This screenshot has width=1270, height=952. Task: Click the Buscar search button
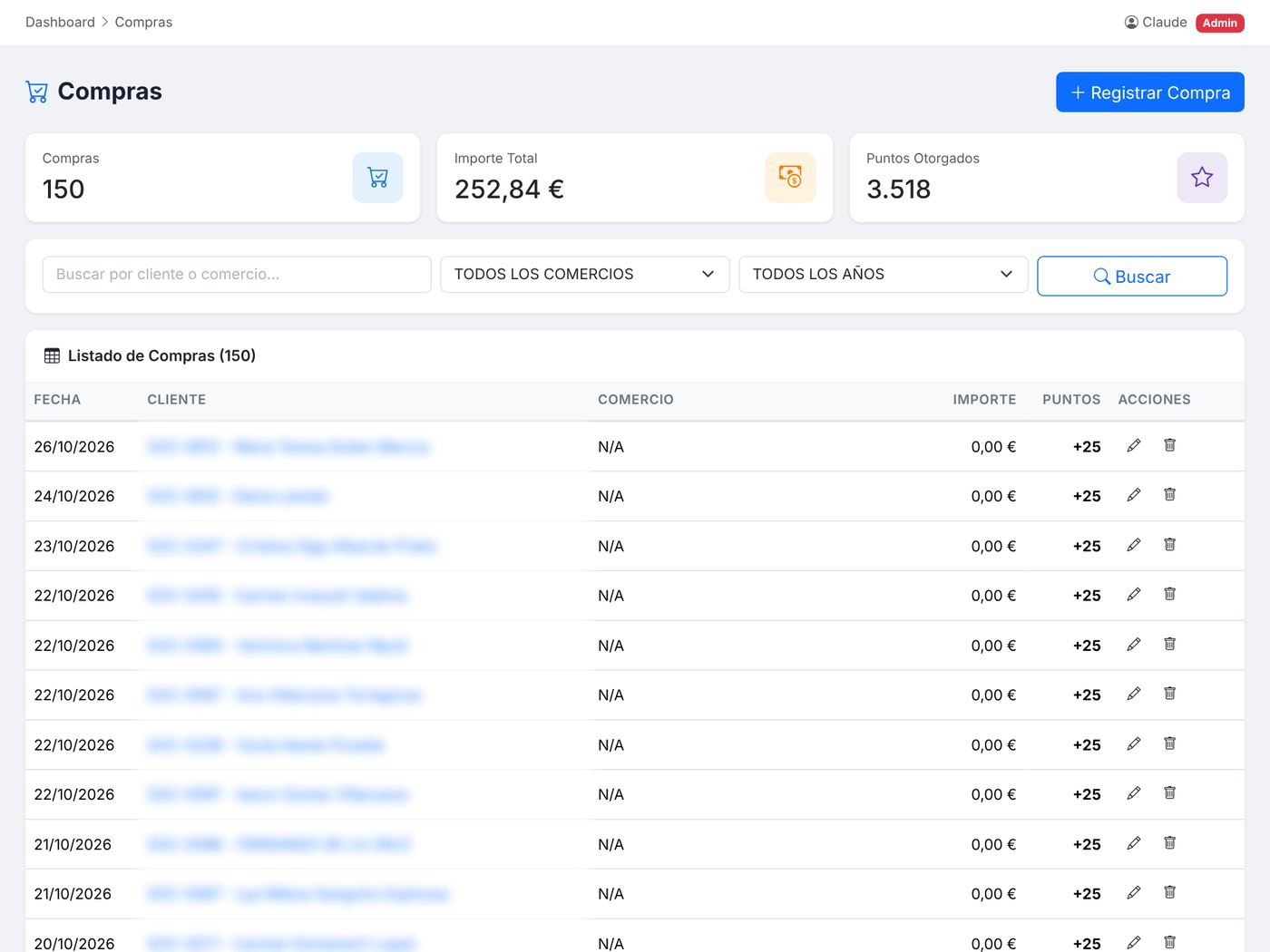coord(1132,277)
